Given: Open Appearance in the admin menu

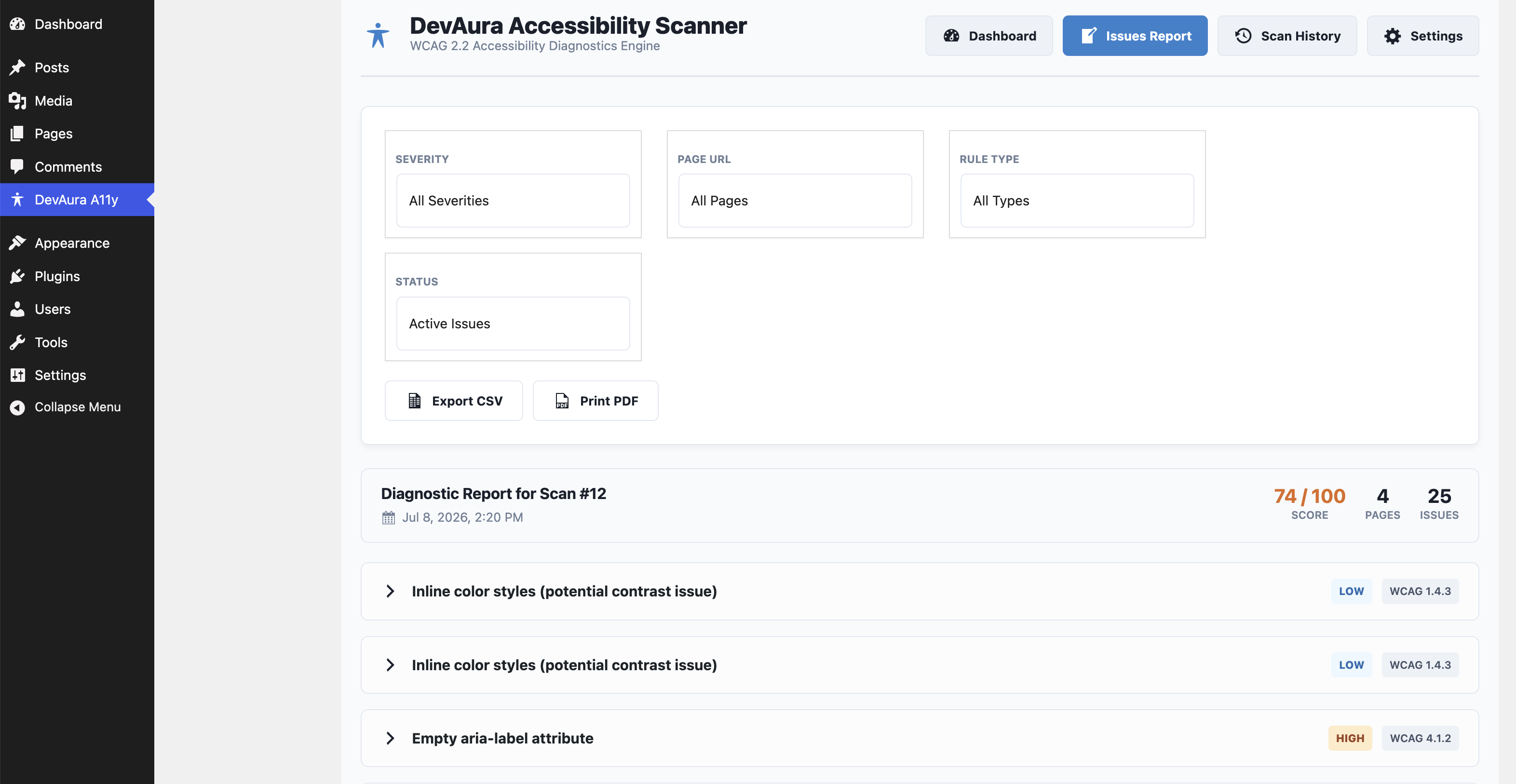Looking at the screenshot, I should 77,243.
